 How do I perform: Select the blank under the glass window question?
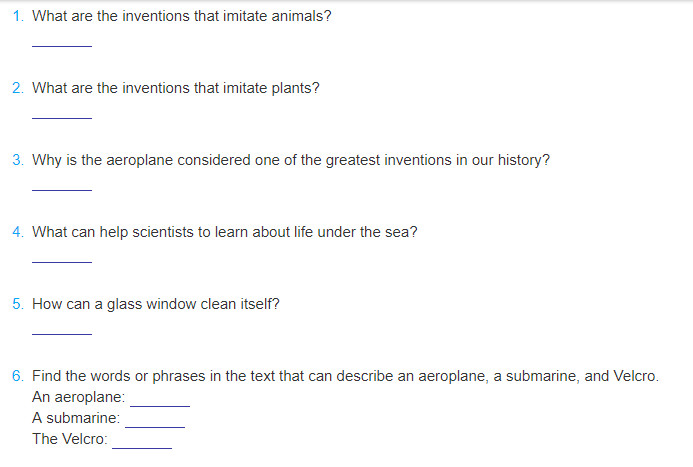pyautogui.click(x=62, y=328)
